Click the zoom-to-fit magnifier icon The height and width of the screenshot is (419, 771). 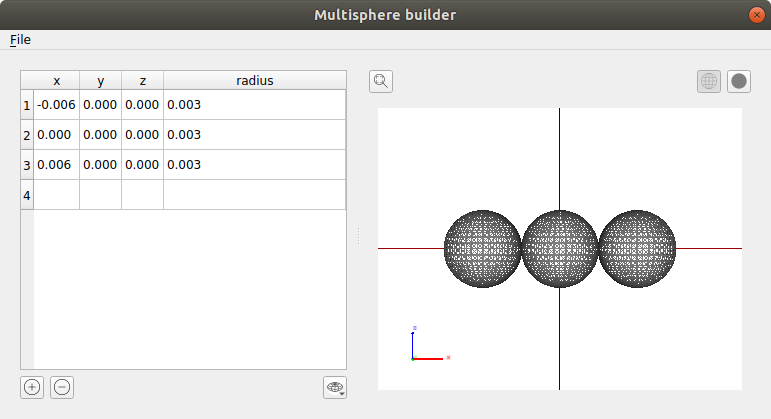pyautogui.click(x=381, y=81)
